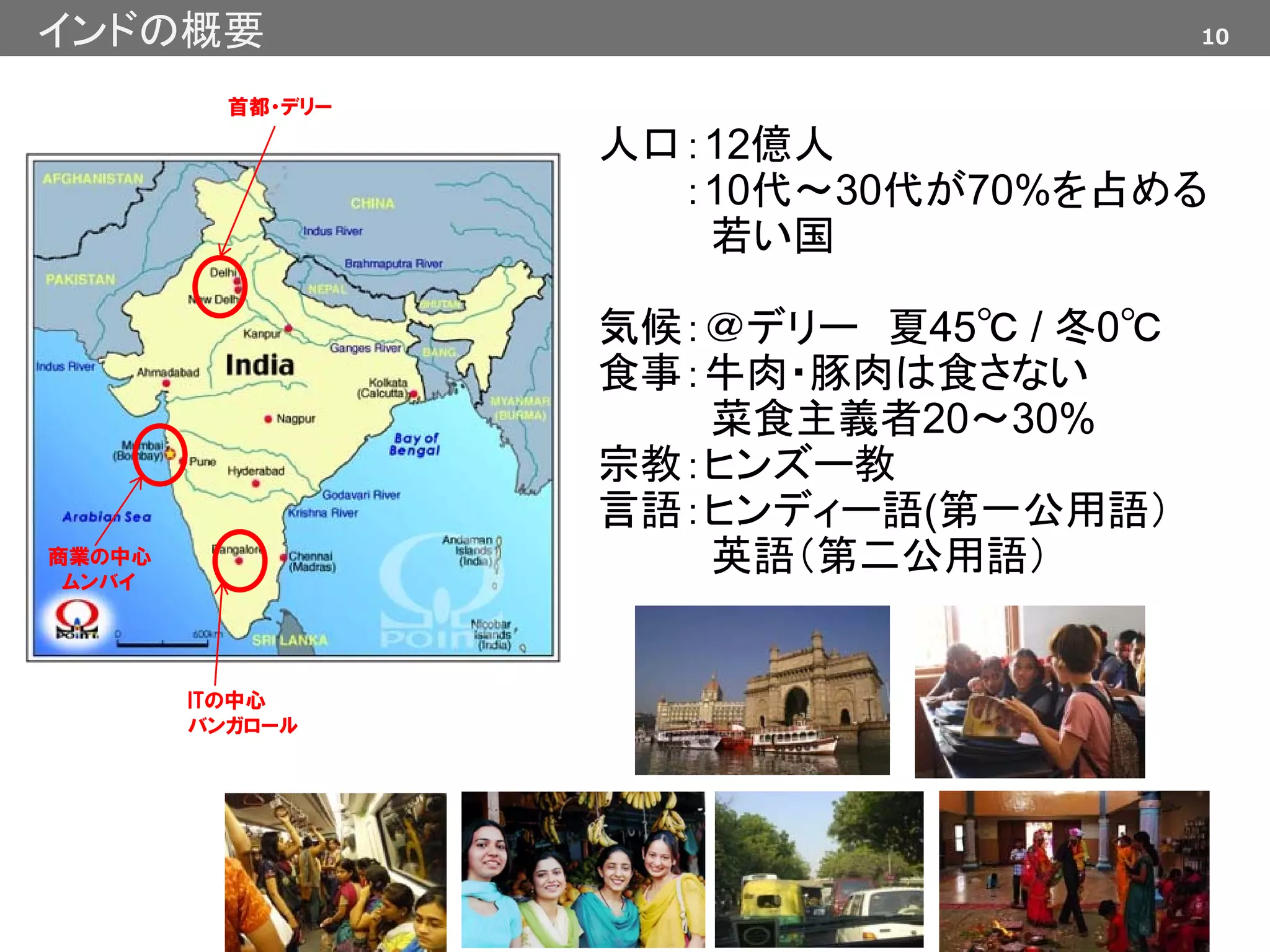
Task: Click the CHINA label on map
Action: click(x=372, y=203)
